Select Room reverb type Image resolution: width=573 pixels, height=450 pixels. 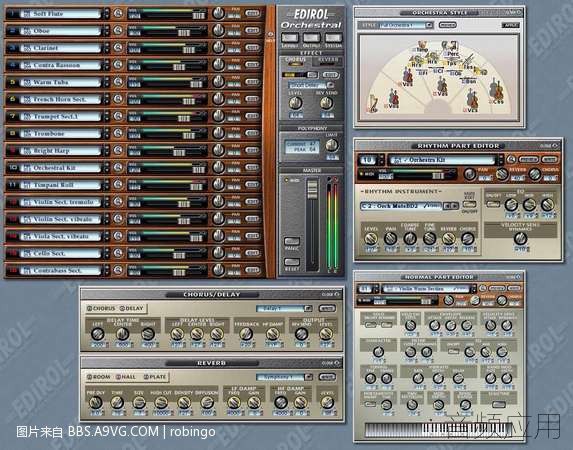coord(99,377)
